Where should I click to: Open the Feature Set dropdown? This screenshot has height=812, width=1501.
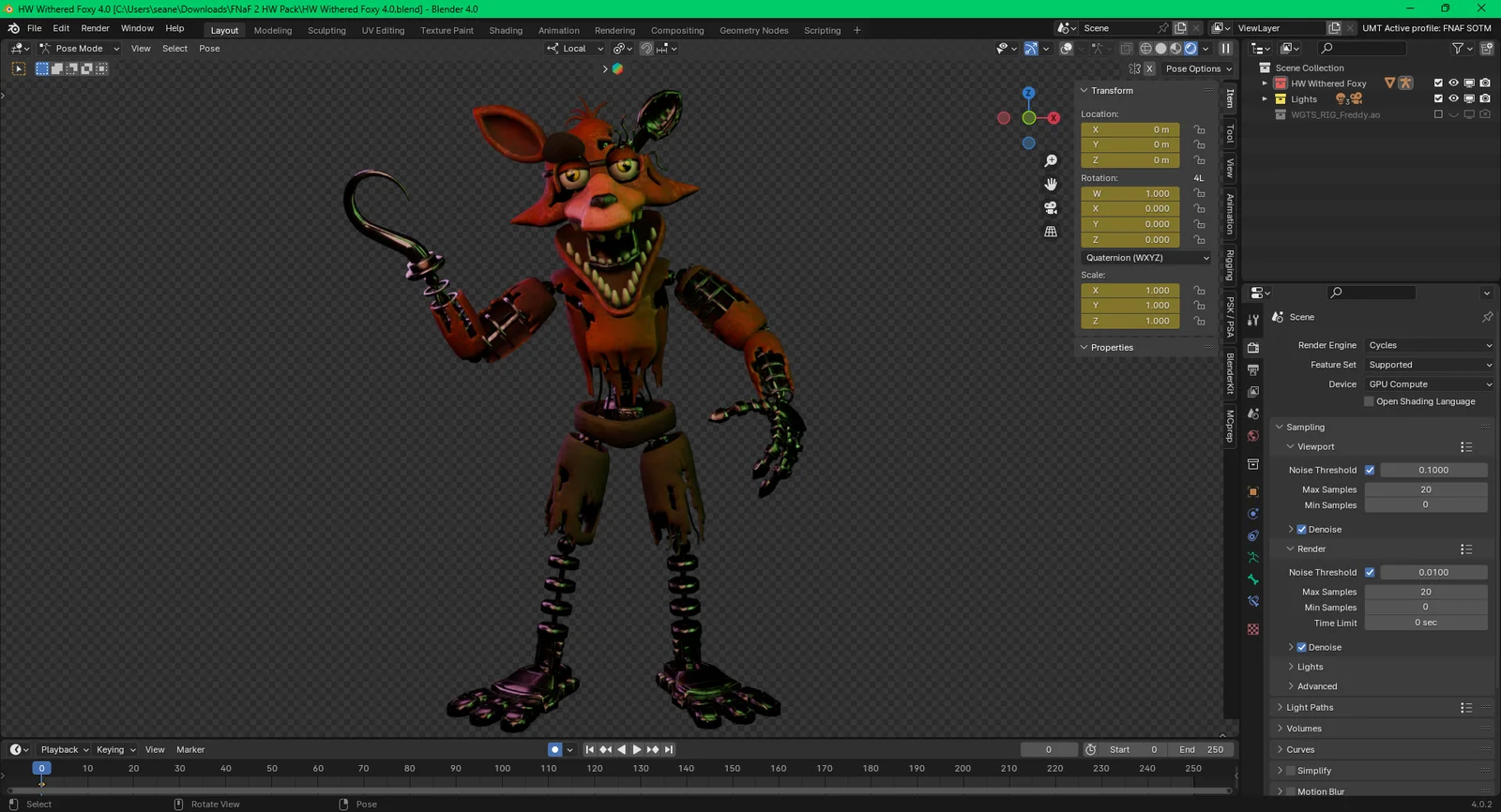[x=1430, y=365]
